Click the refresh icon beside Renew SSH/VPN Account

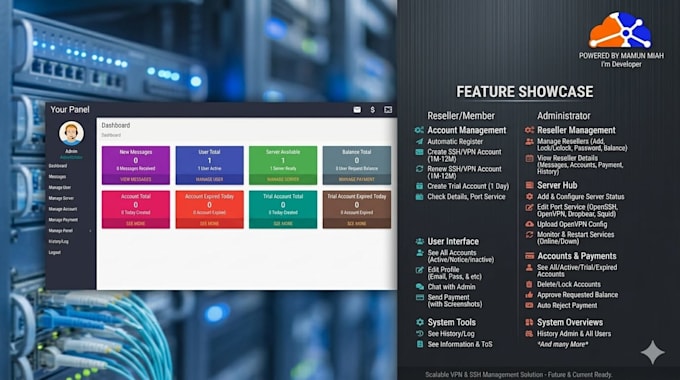[419, 169]
